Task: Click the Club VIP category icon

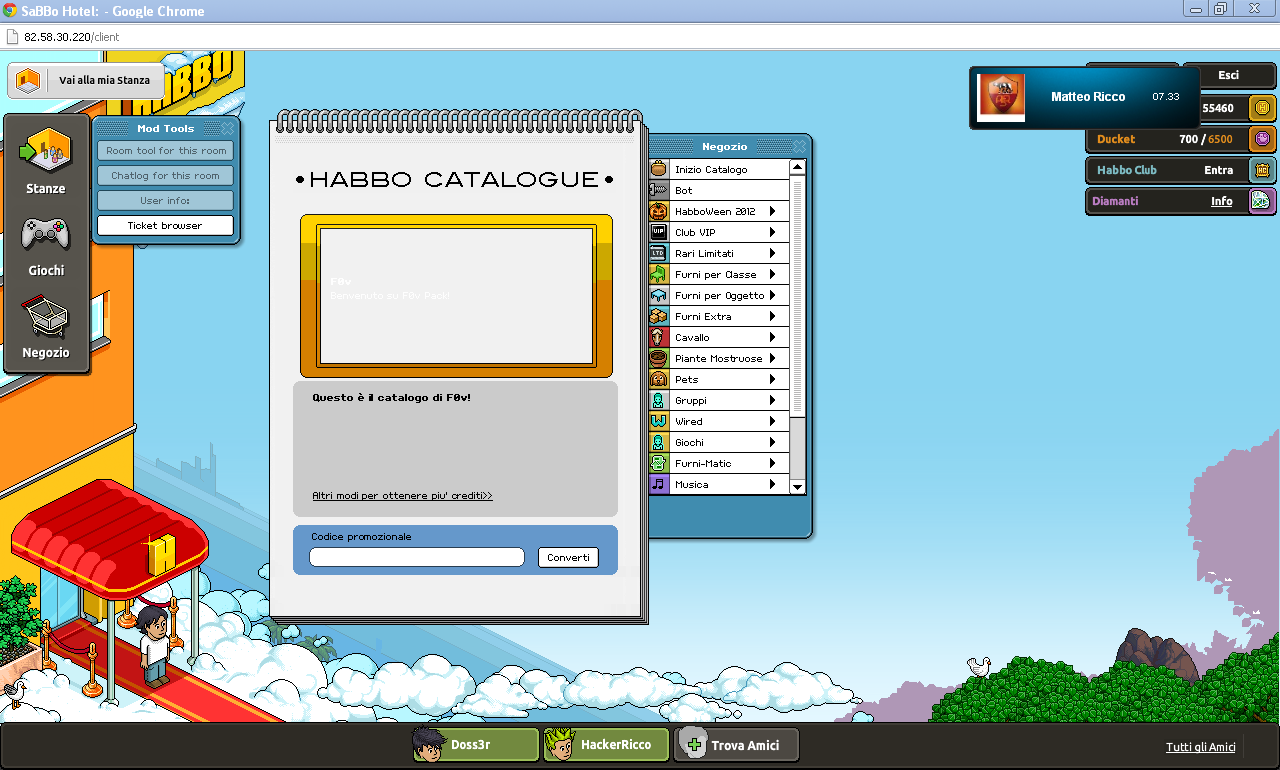Action: pos(658,232)
